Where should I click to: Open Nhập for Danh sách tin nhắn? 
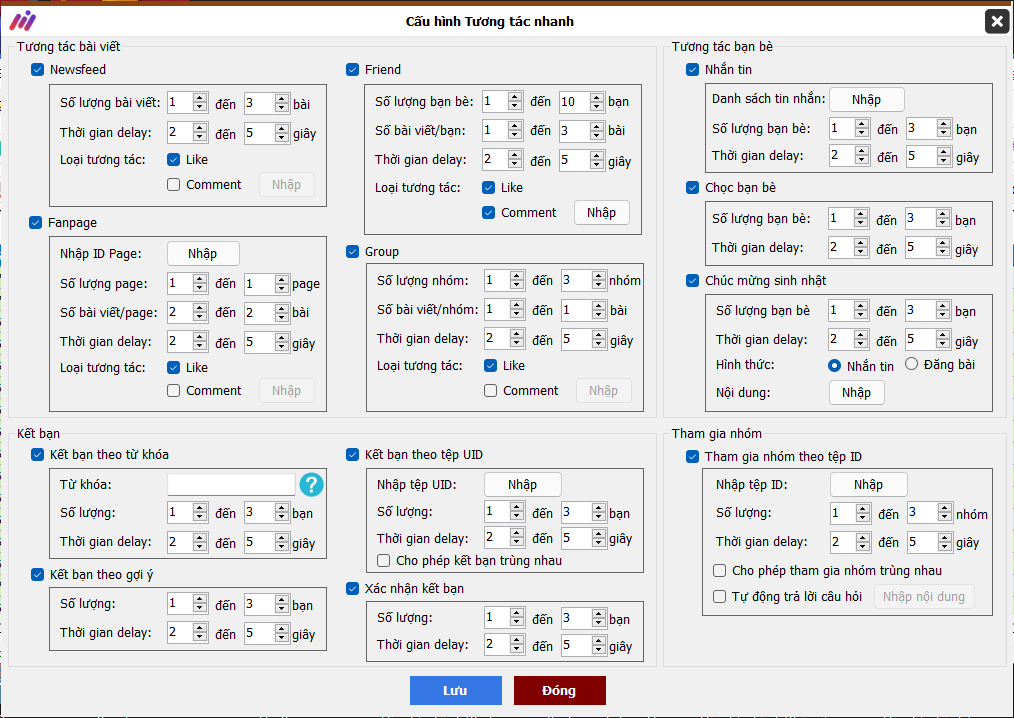pyautogui.click(x=866, y=99)
